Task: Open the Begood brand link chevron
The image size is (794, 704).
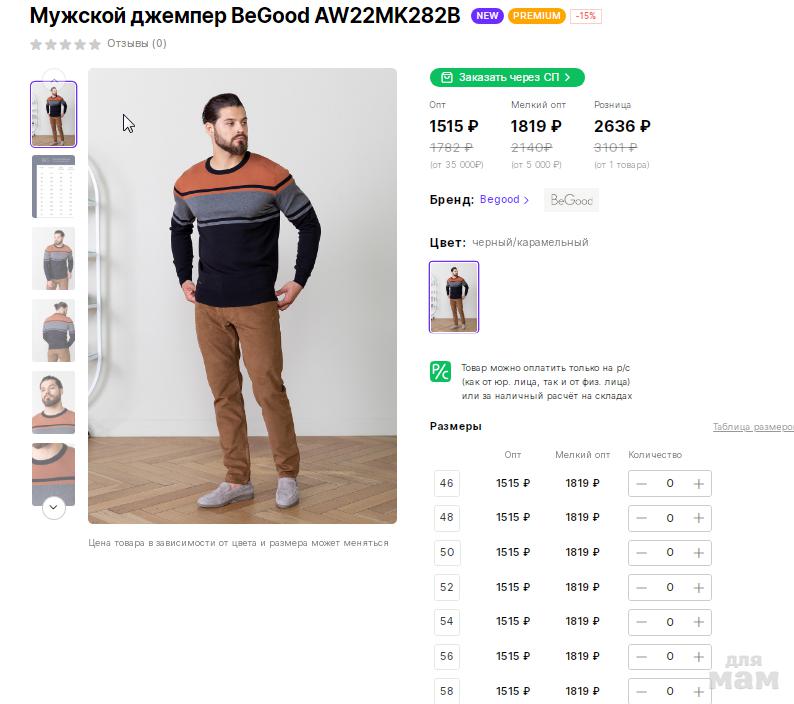Action: click(x=528, y=200)
